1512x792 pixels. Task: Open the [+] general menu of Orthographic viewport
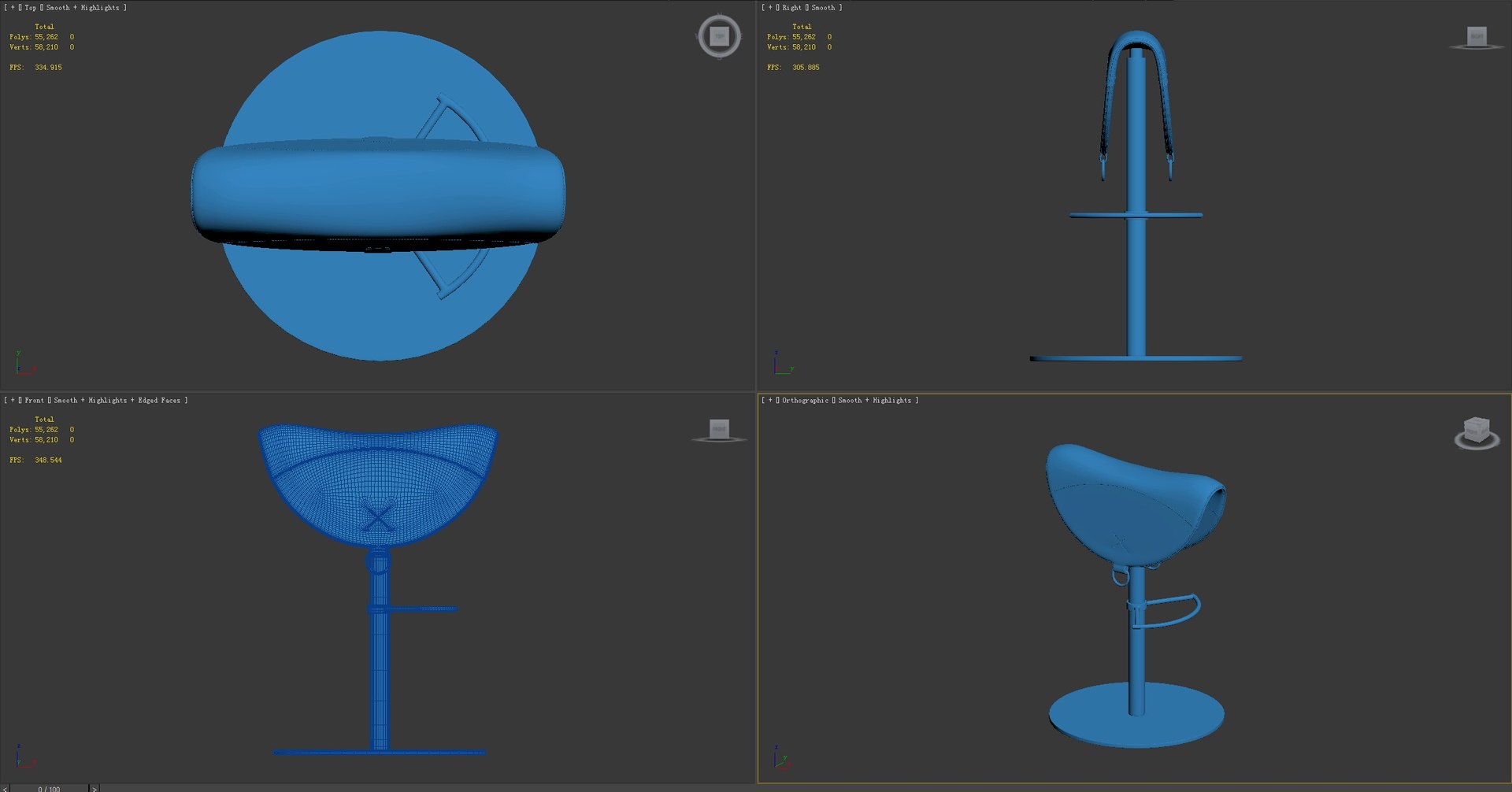[770, 401]
